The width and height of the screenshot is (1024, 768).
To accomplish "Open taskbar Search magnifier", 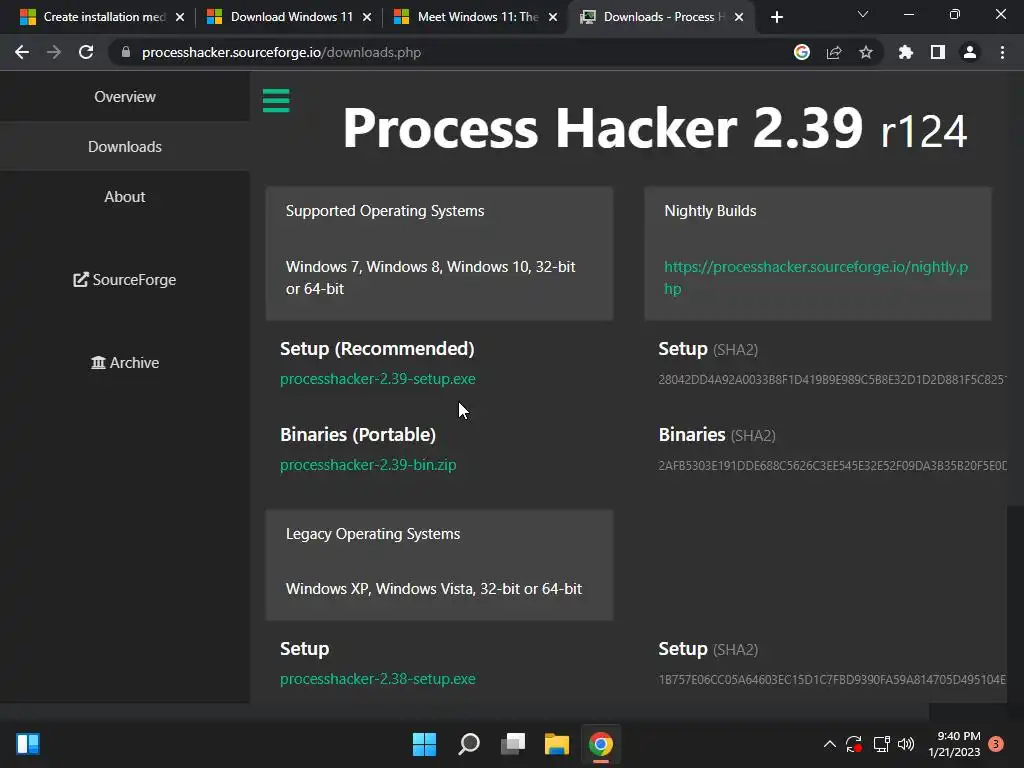I will pos(469,744).
